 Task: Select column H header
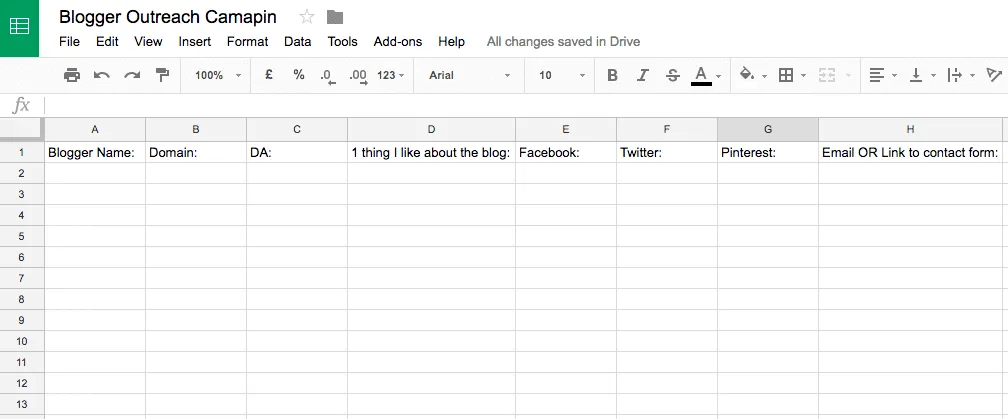(x=910, y=129)
